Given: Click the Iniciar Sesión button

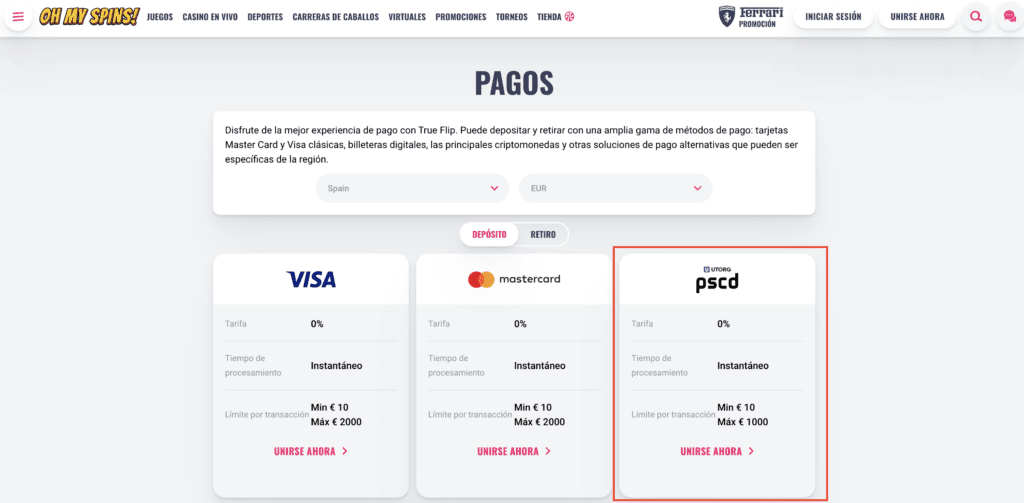Looking at the screenshot, I should point(833,17).
